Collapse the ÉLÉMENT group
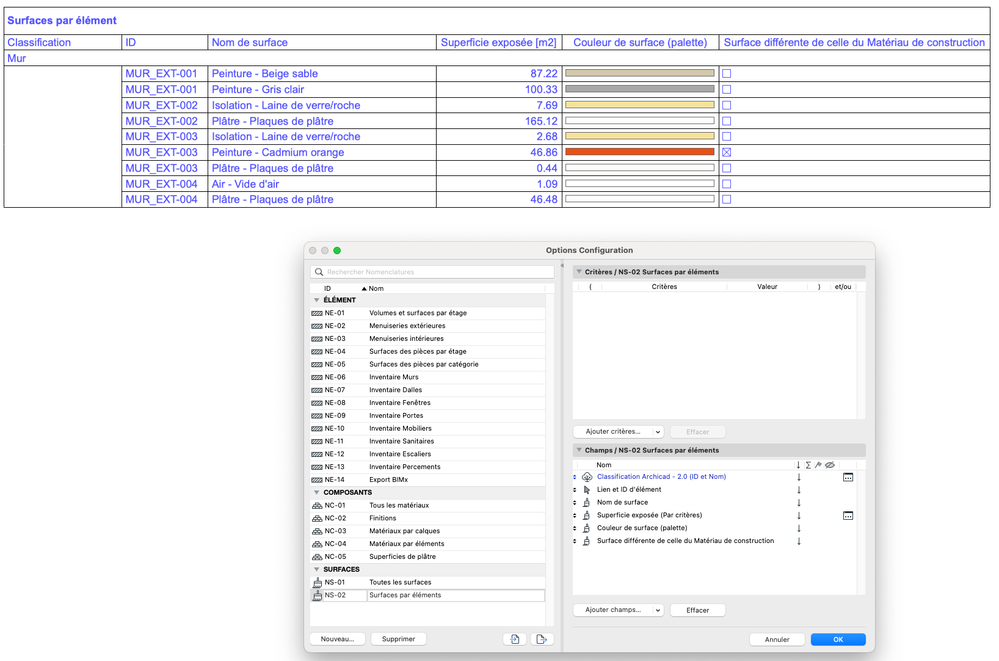999x661 pixels. pos(316,300)
